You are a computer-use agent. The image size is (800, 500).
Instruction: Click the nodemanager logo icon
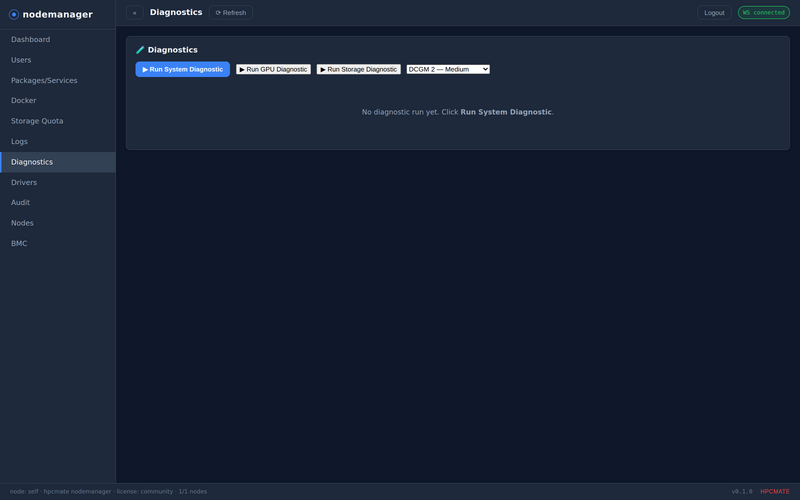tap(14, 14)
